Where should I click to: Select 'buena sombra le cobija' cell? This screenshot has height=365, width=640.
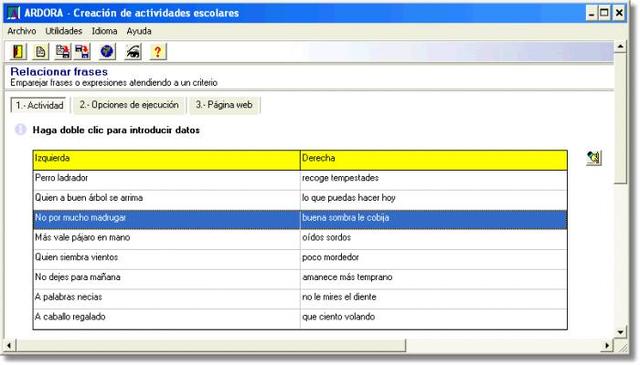point(434,220)
